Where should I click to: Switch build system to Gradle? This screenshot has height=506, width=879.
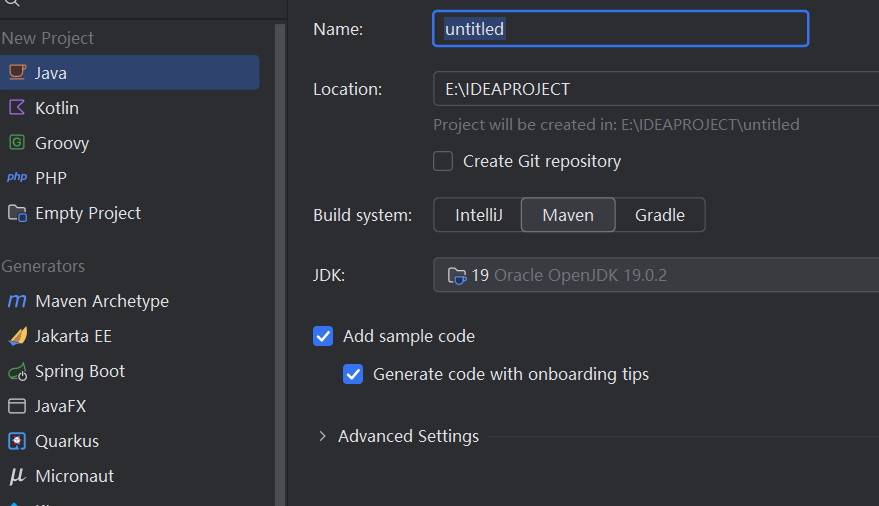660,215
